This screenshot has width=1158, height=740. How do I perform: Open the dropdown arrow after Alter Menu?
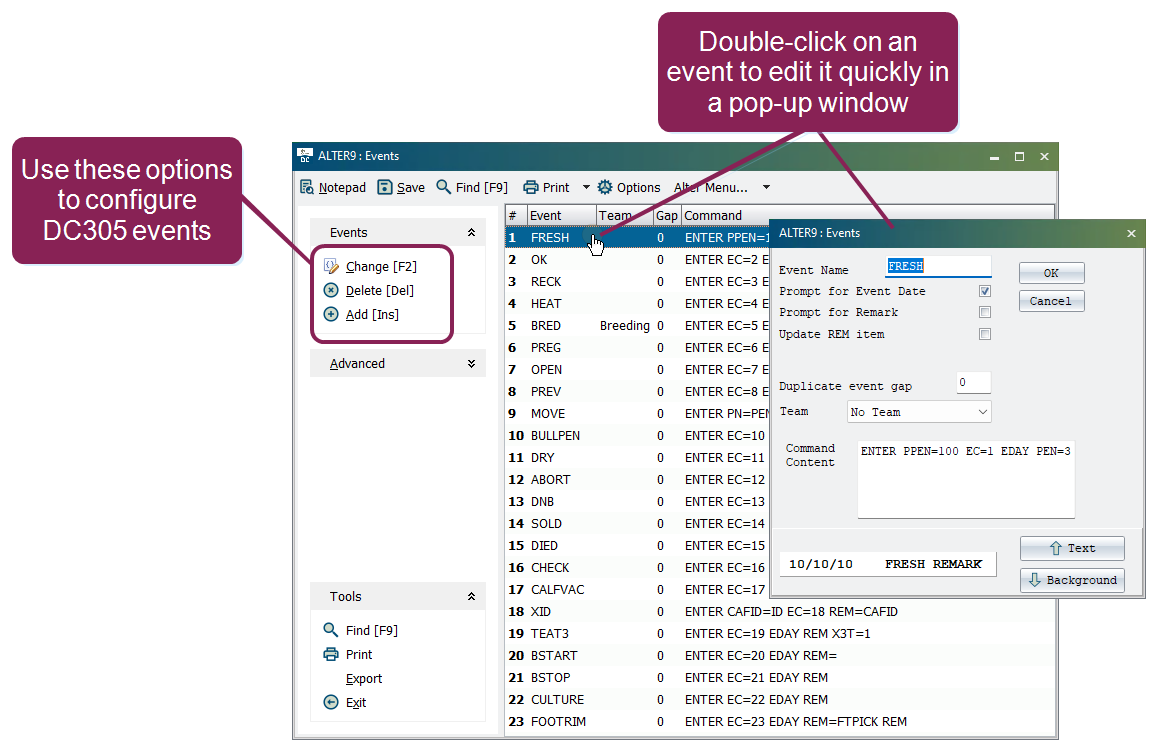[x=767, y=188]
